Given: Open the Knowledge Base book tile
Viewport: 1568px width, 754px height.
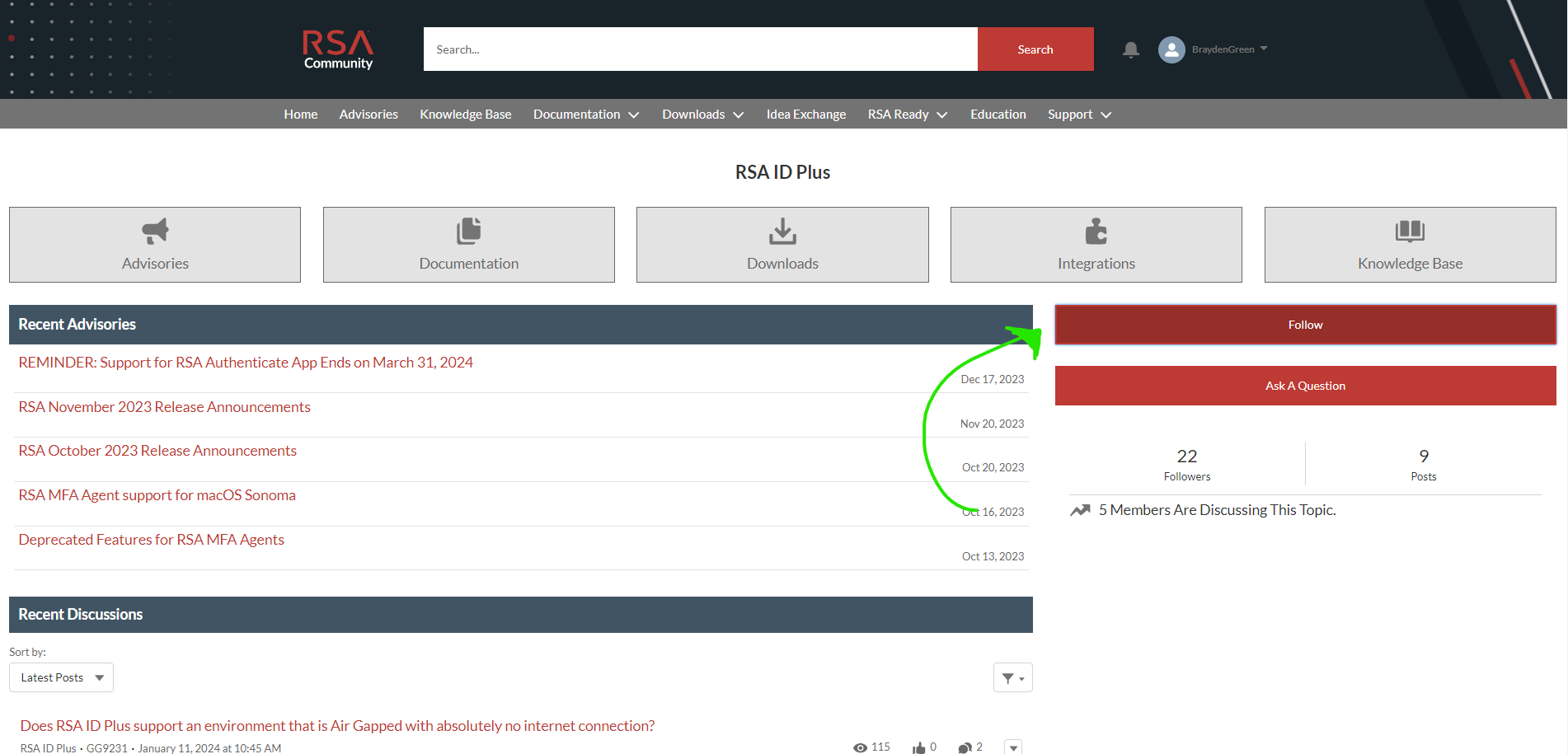Looking at the screenshot, I should (x=1410, y=232).
